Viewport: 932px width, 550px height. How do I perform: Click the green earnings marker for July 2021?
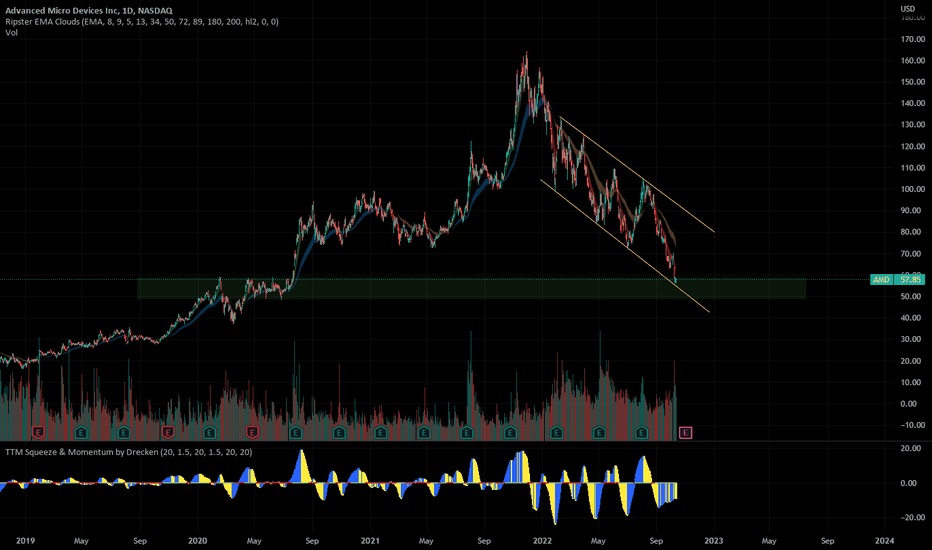click(x=467, y=432)
